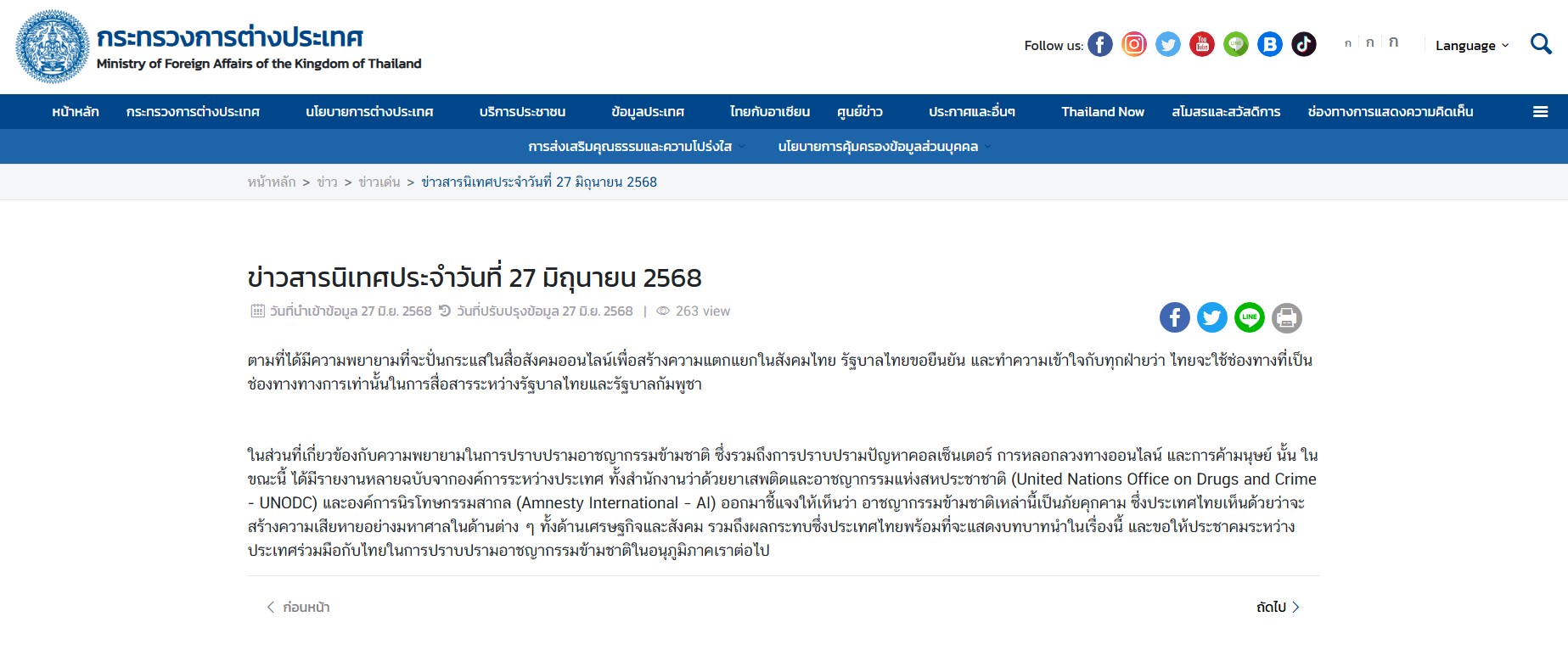Open the Language dropdown
This screenshot has width=1568, height=667.
click(1472, 45)
